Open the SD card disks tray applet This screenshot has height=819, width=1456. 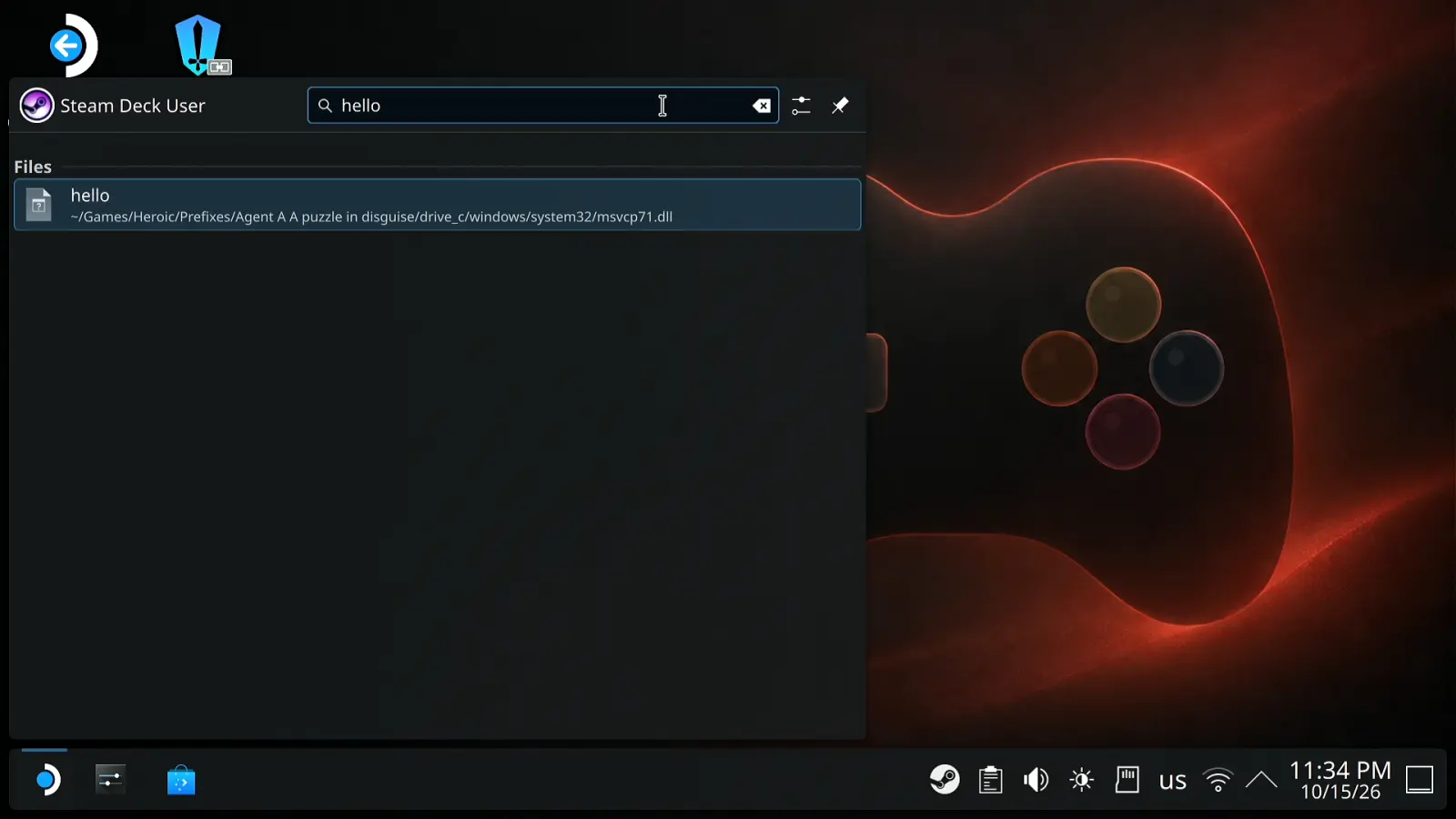[1127, 780]
